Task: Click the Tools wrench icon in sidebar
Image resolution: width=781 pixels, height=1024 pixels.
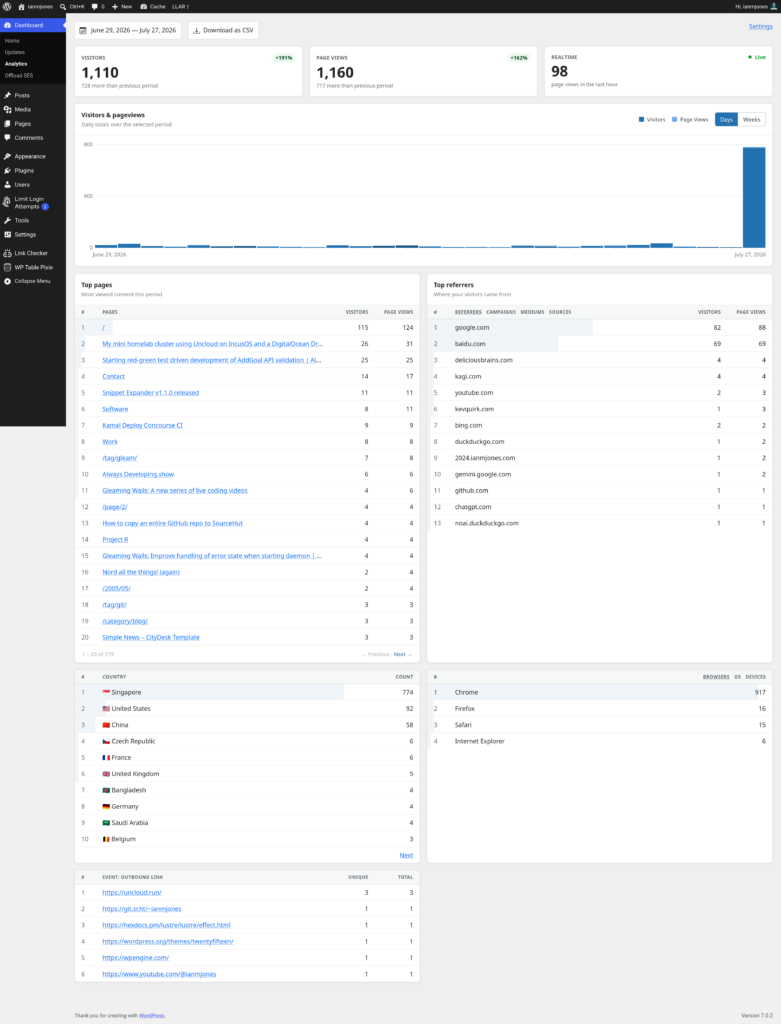Action: (7, 220)
